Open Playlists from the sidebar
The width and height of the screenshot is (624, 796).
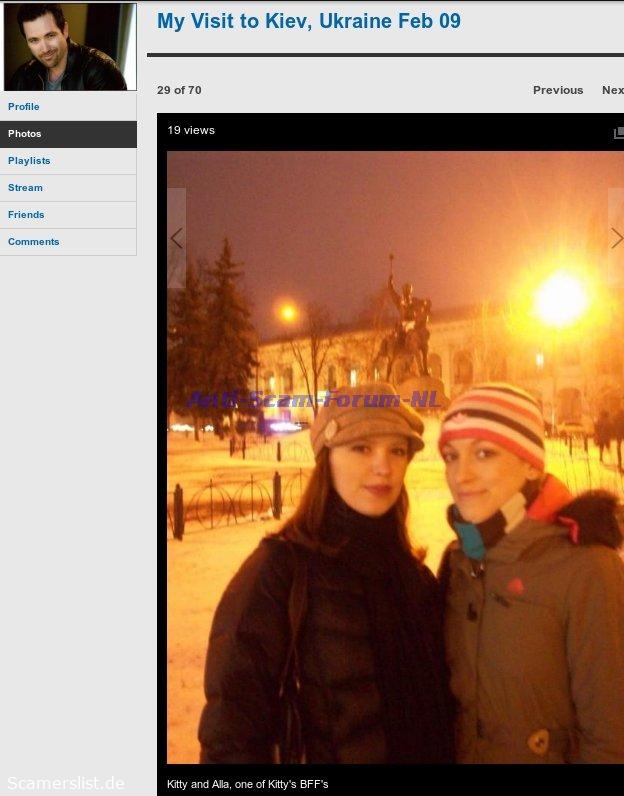[29, 161]
